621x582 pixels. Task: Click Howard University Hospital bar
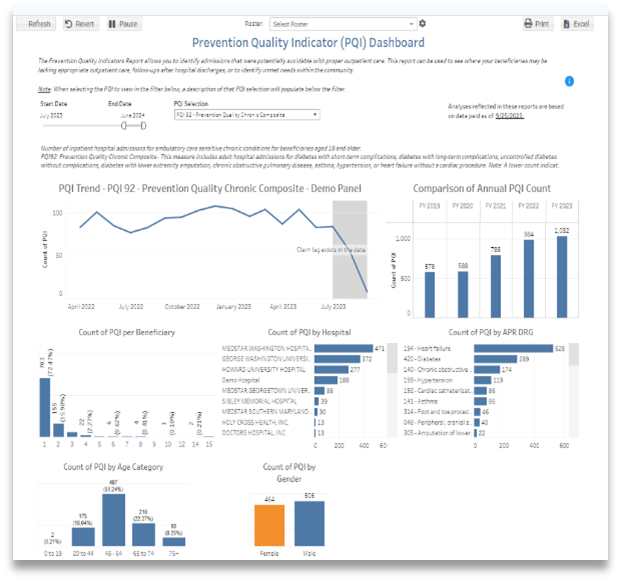(x=329, y=370)
